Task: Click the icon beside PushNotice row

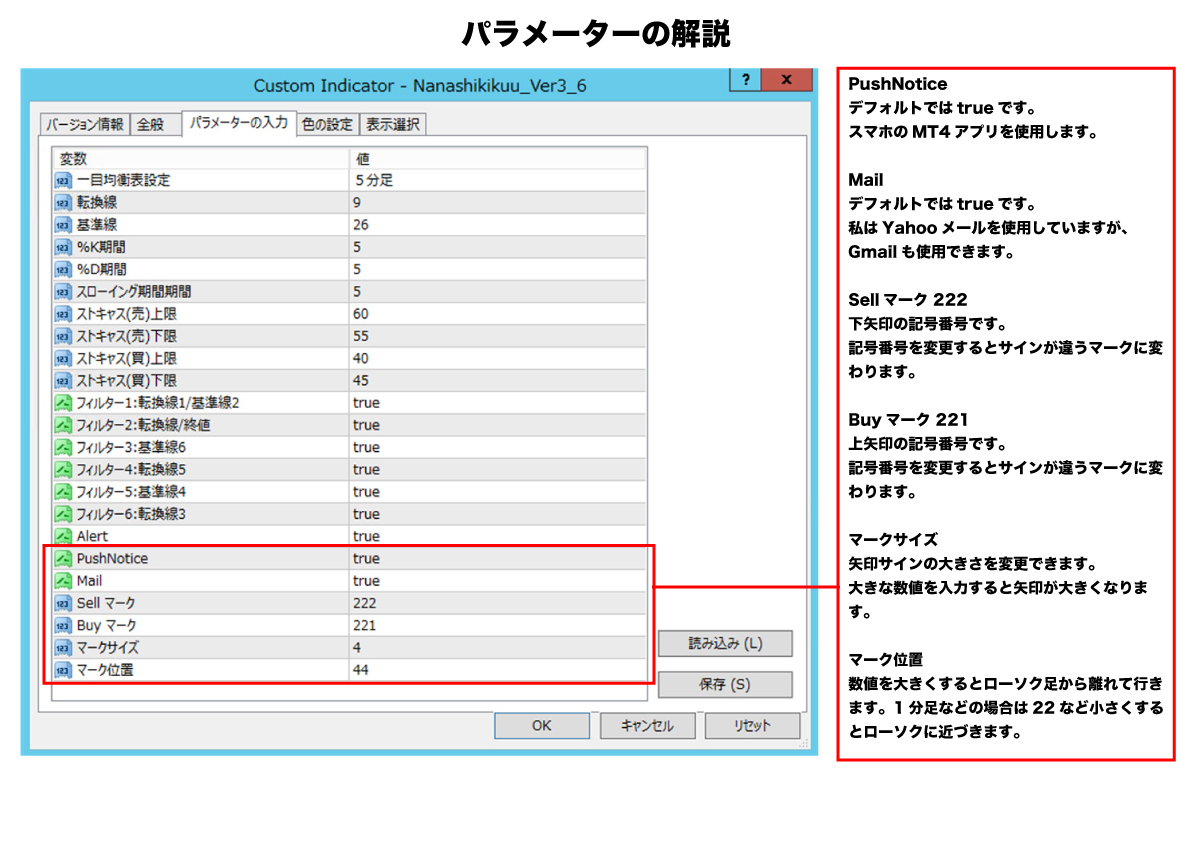Action: [x=63, y=559]
